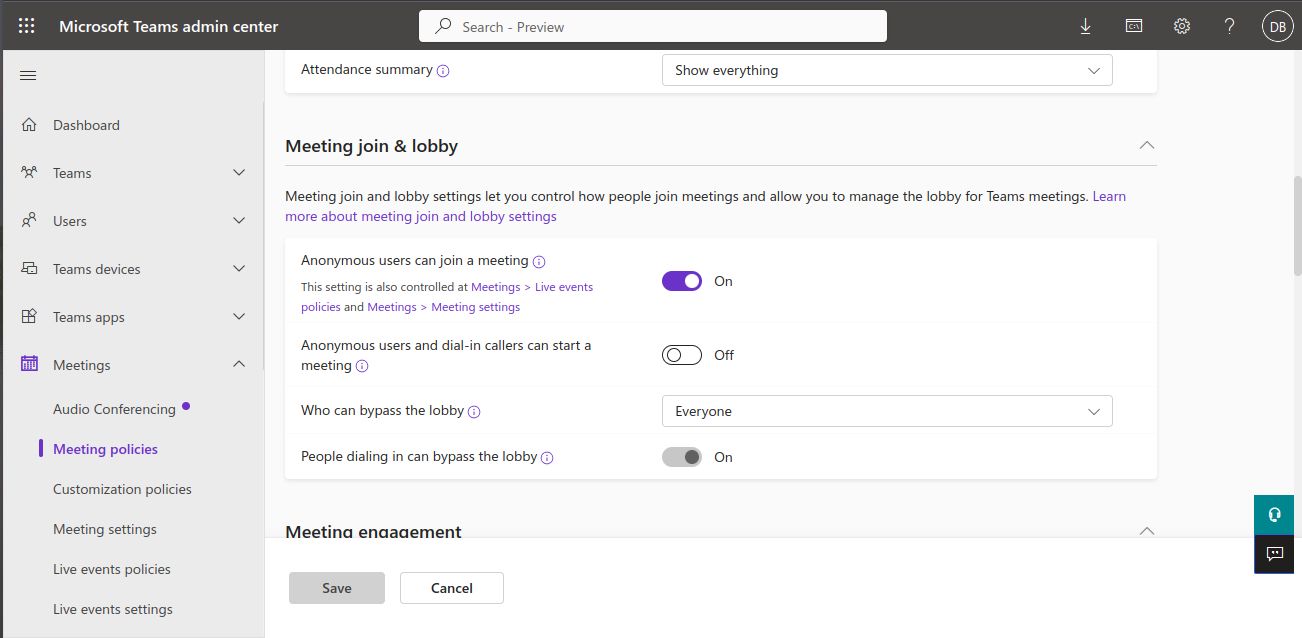Screen dimensions: 1302x638
Task: Collapse sidebar with hamburger menu icon
Action: pos(28,76)
